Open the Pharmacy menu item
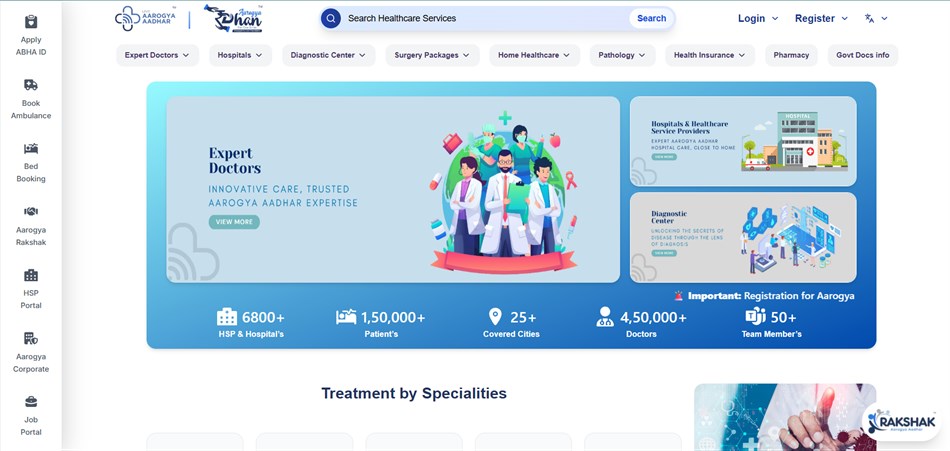Image resolution: width=950 pixels, height=451 pixels. point(791,55)
